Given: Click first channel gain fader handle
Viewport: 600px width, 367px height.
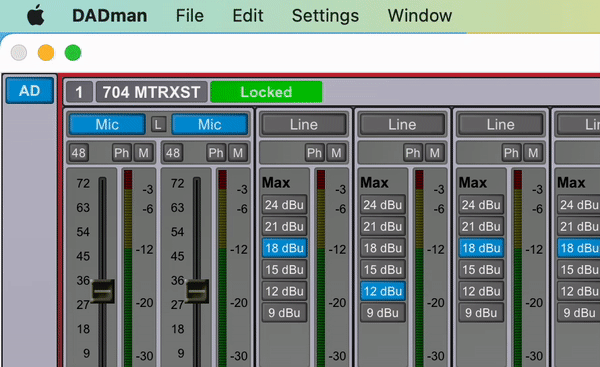Looking at the screenshot, I should [103, 291].
